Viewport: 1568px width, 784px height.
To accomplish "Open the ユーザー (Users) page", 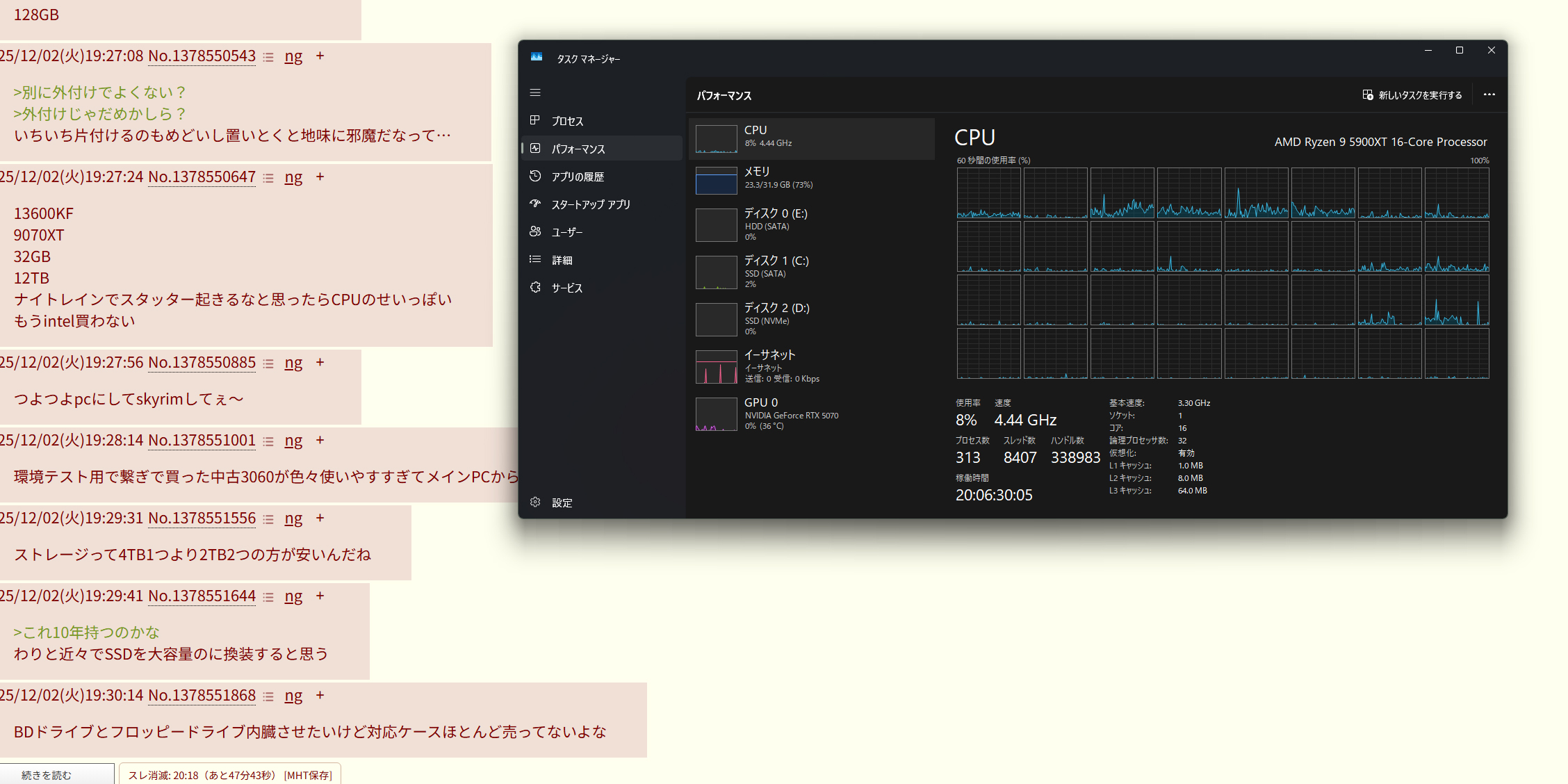I will (566, 232).
